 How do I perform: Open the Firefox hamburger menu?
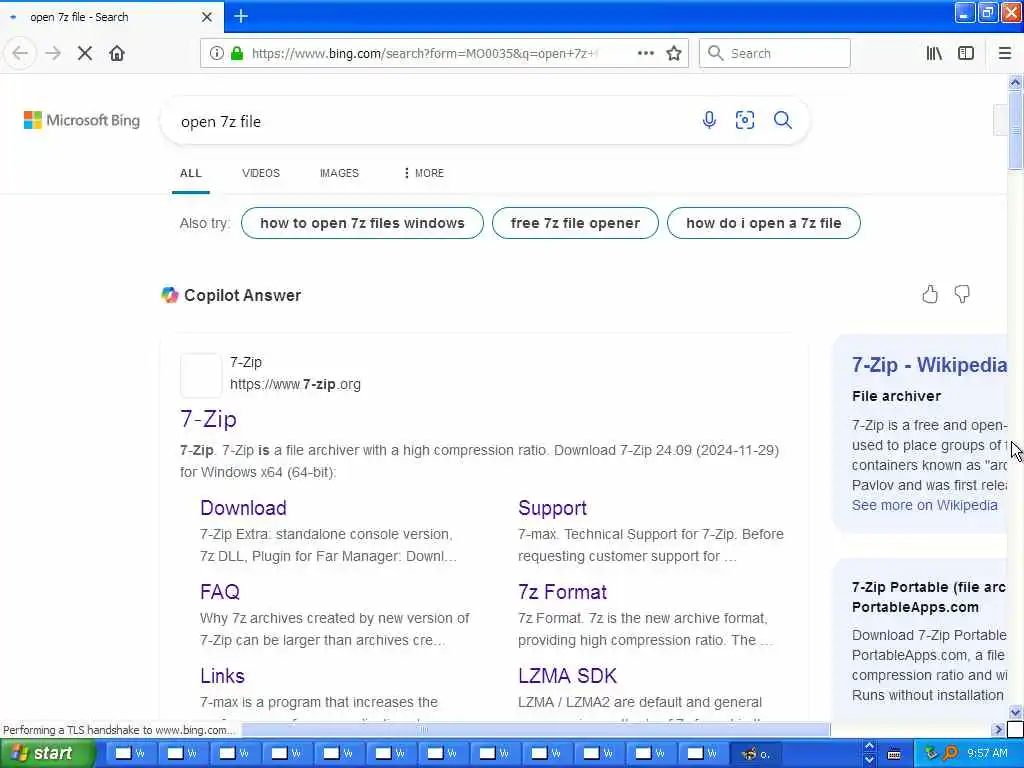(1005, 53)
